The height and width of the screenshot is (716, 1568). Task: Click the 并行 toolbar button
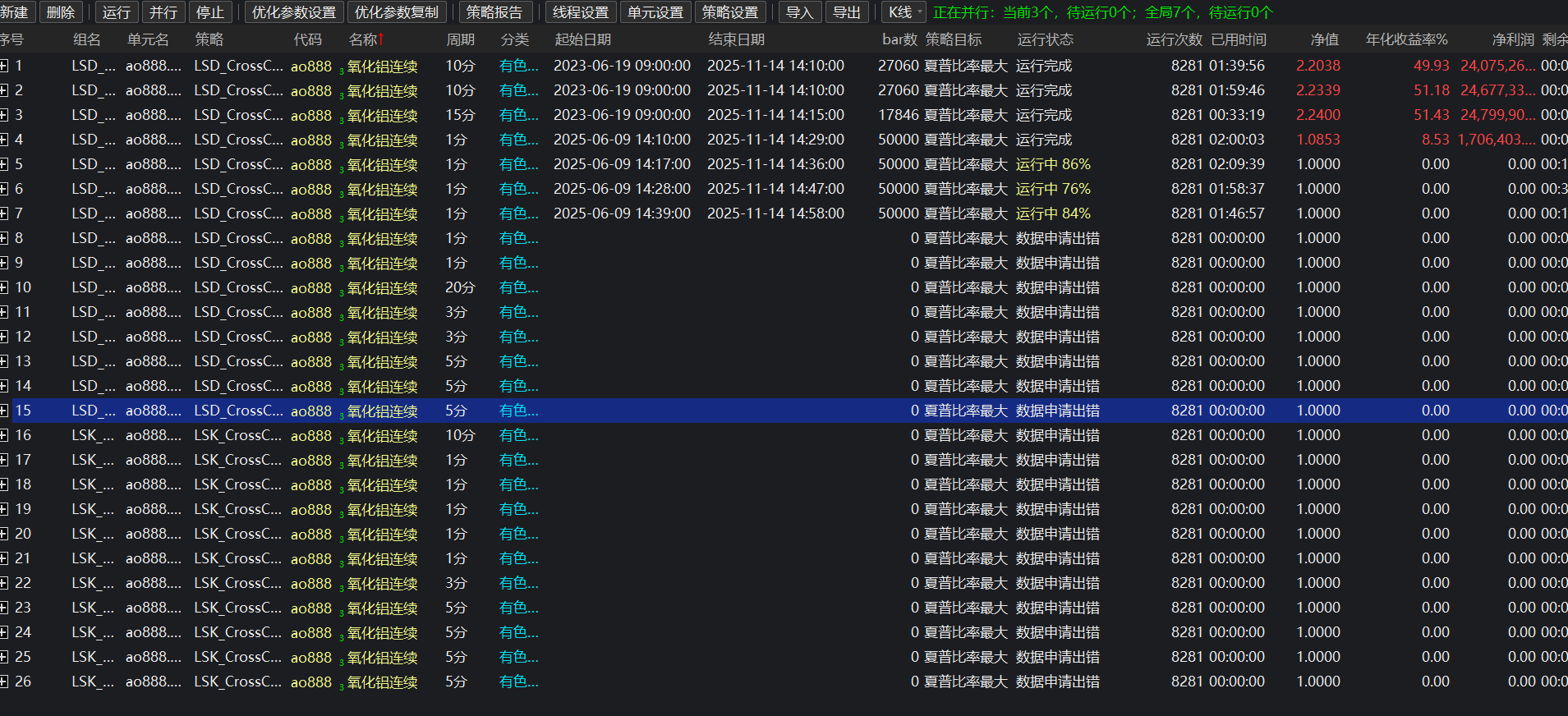point(163,12)
